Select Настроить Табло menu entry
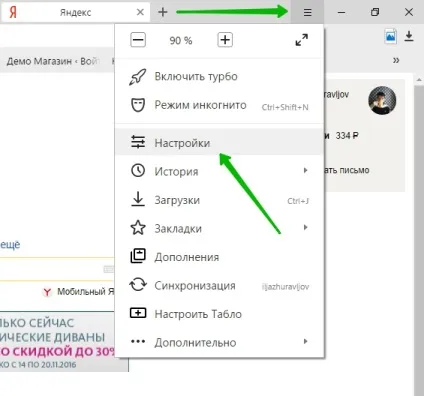Viewport: 424px width, 396px height. (x=219, y=314)
